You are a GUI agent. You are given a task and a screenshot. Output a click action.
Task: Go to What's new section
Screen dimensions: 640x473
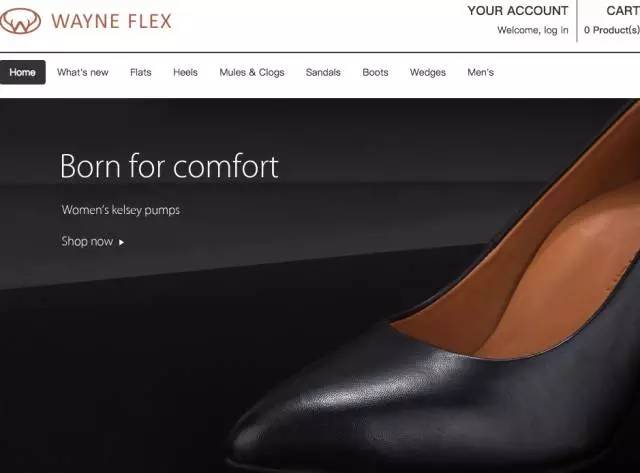pos(82,72)
